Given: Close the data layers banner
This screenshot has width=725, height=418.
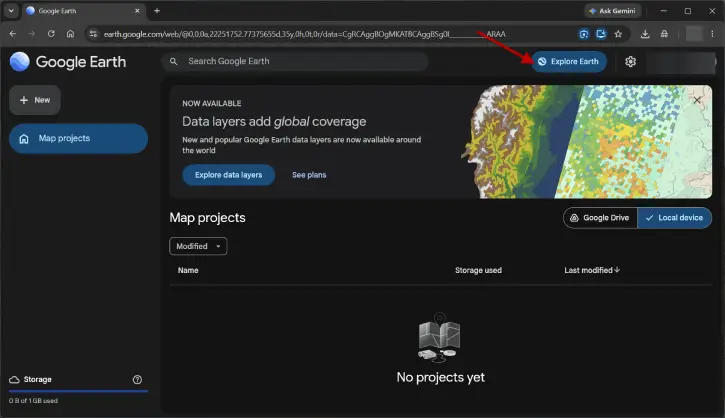Looking at the screenshot, I should 697,100.
